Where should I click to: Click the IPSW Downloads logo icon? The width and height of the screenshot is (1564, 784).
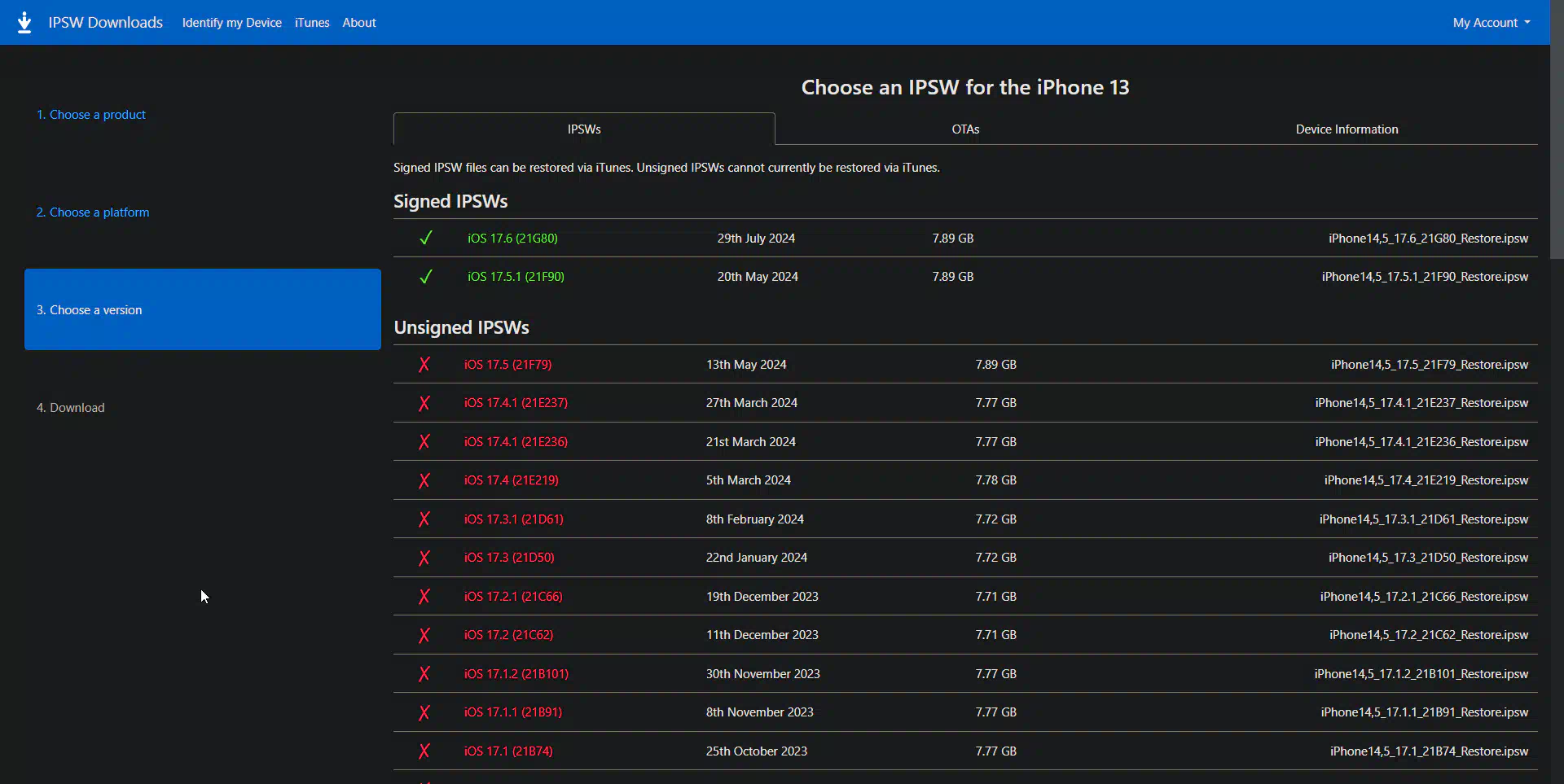click(24, 22)
